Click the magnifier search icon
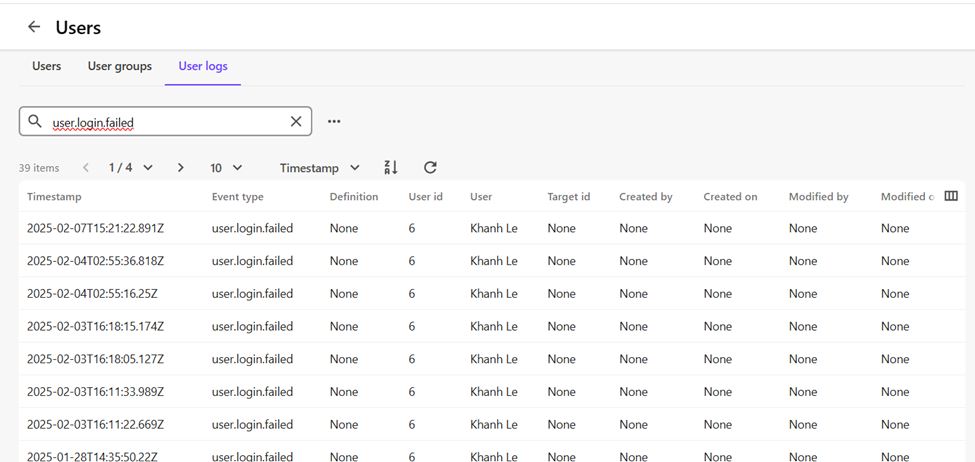This screenshot has height=462, width=975. click(35, 121)
